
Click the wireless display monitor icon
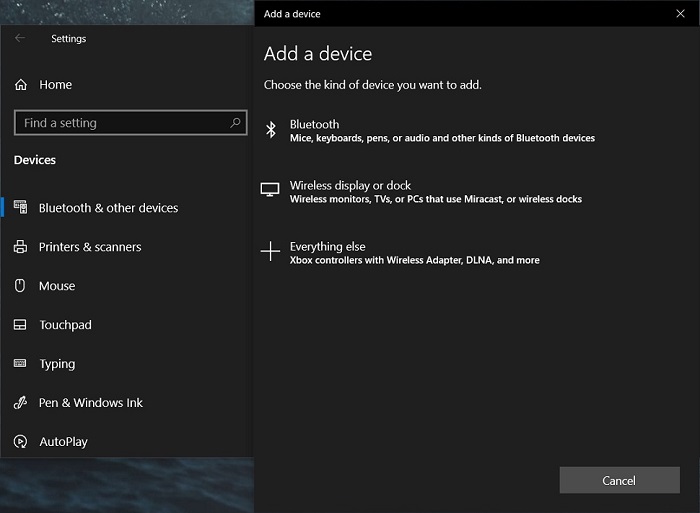(269, 191)
